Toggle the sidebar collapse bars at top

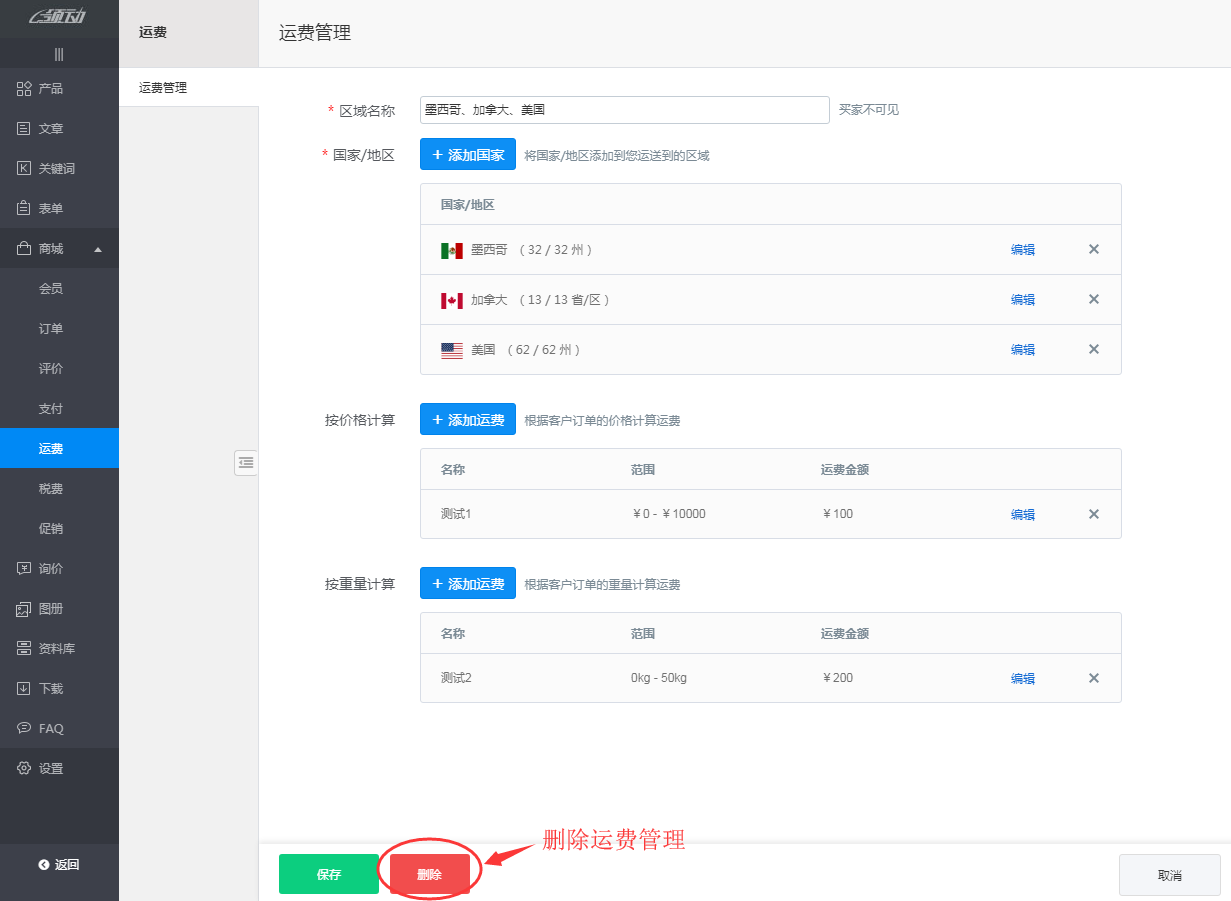(x=59, y=54)
